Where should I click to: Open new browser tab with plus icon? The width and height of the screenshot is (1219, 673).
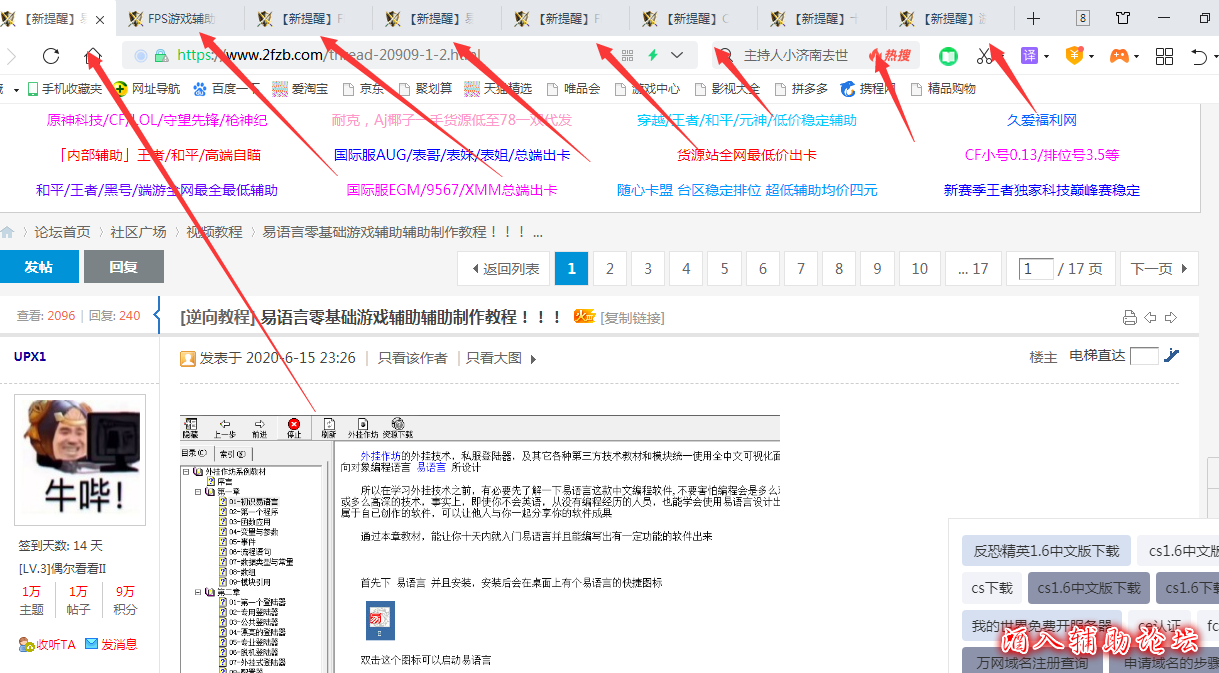(1034, 19)
